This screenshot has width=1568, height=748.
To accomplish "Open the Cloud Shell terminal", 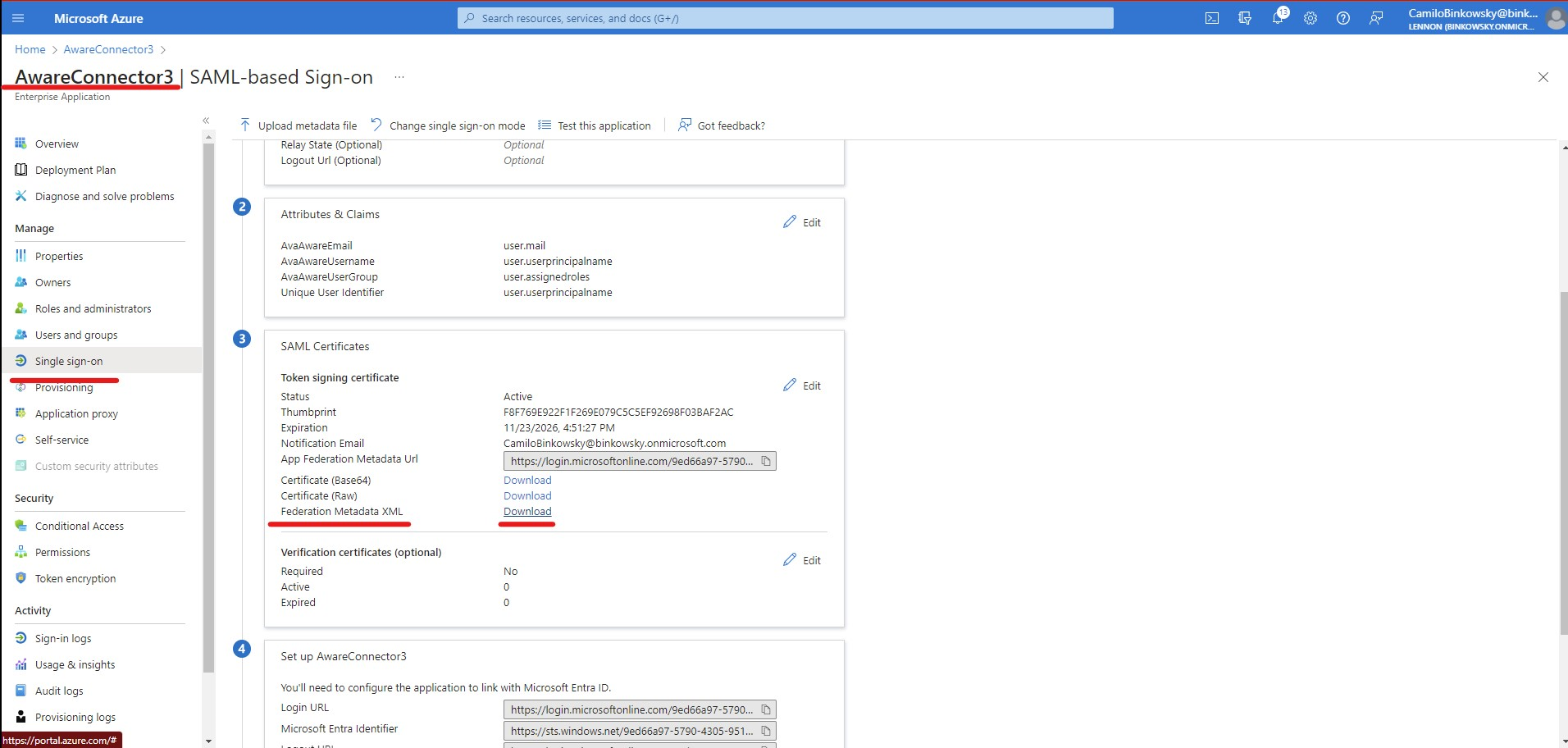I will pyautogui.click(x=1212, y=17).
